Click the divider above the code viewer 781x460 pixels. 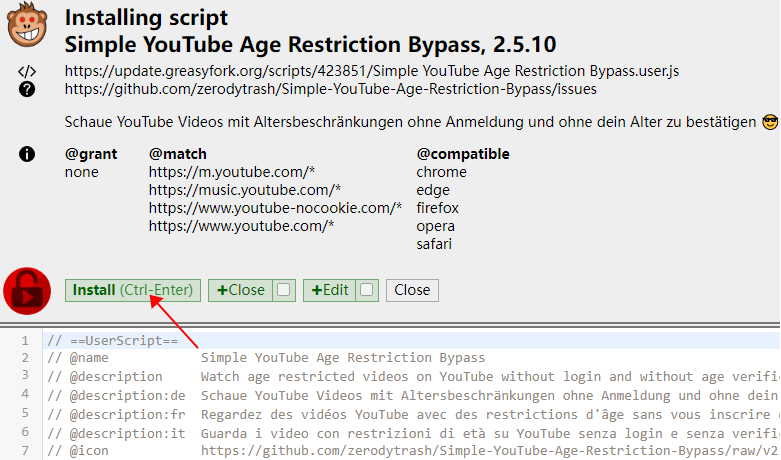(390, 324)
